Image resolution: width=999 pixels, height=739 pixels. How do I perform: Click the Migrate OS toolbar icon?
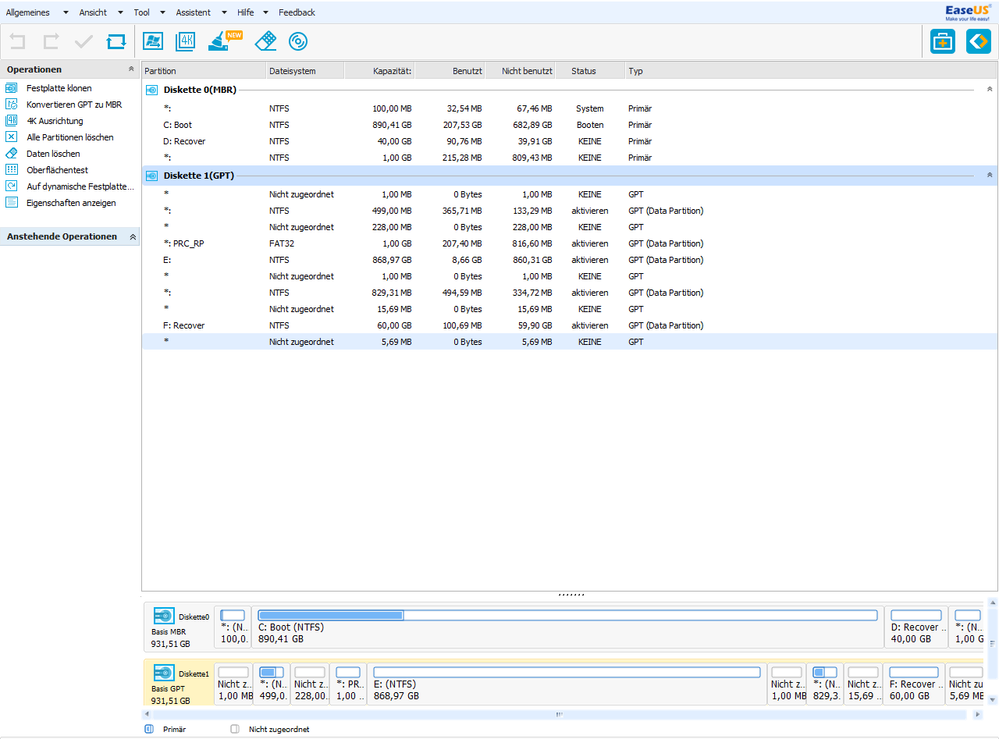(x=153, y=42)
